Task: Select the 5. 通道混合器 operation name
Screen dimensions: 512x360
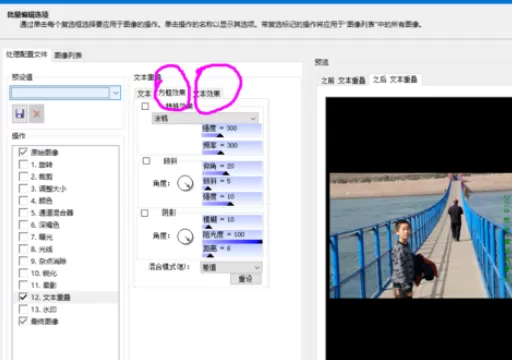Action: click(x=52, y=213)
